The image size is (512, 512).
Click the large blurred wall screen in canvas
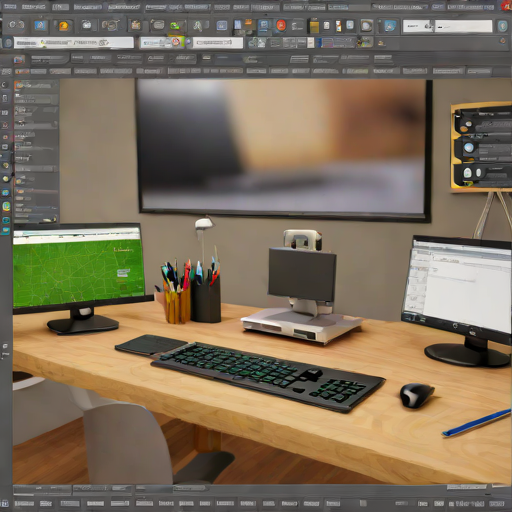click(x=283, y=148)
